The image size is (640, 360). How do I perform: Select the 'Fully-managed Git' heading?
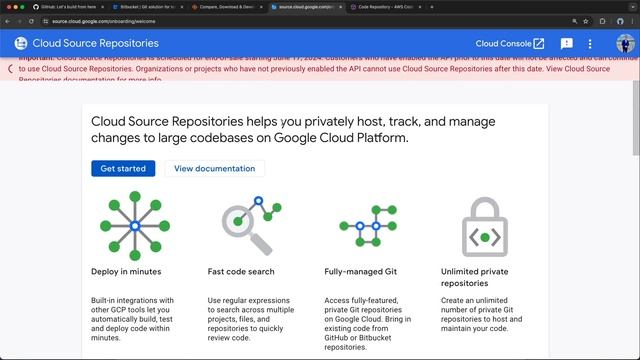tap(360, 271)
